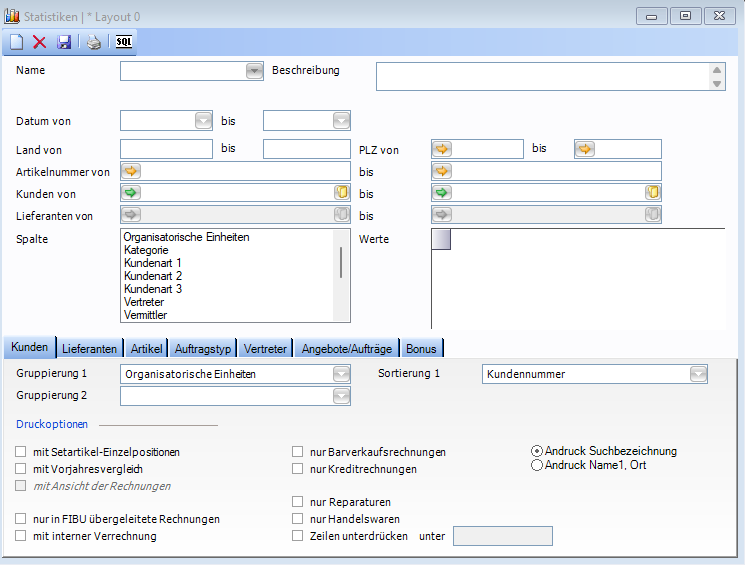The width and height of the screenshot is (745, 565).
Task: Toggle Zeilen unterdrücken checkbox
Action: tap(297, 536)
